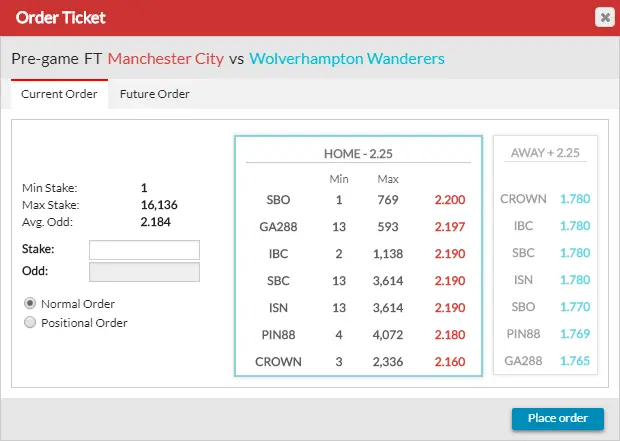Click the Manchester City team name

point(166,59)
